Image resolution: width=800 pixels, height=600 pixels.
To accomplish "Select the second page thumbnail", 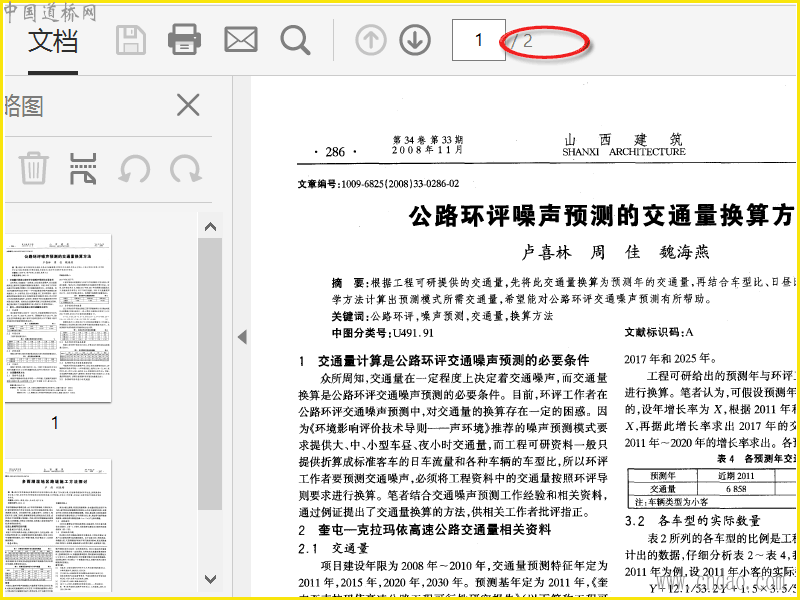I will (57, 526).
